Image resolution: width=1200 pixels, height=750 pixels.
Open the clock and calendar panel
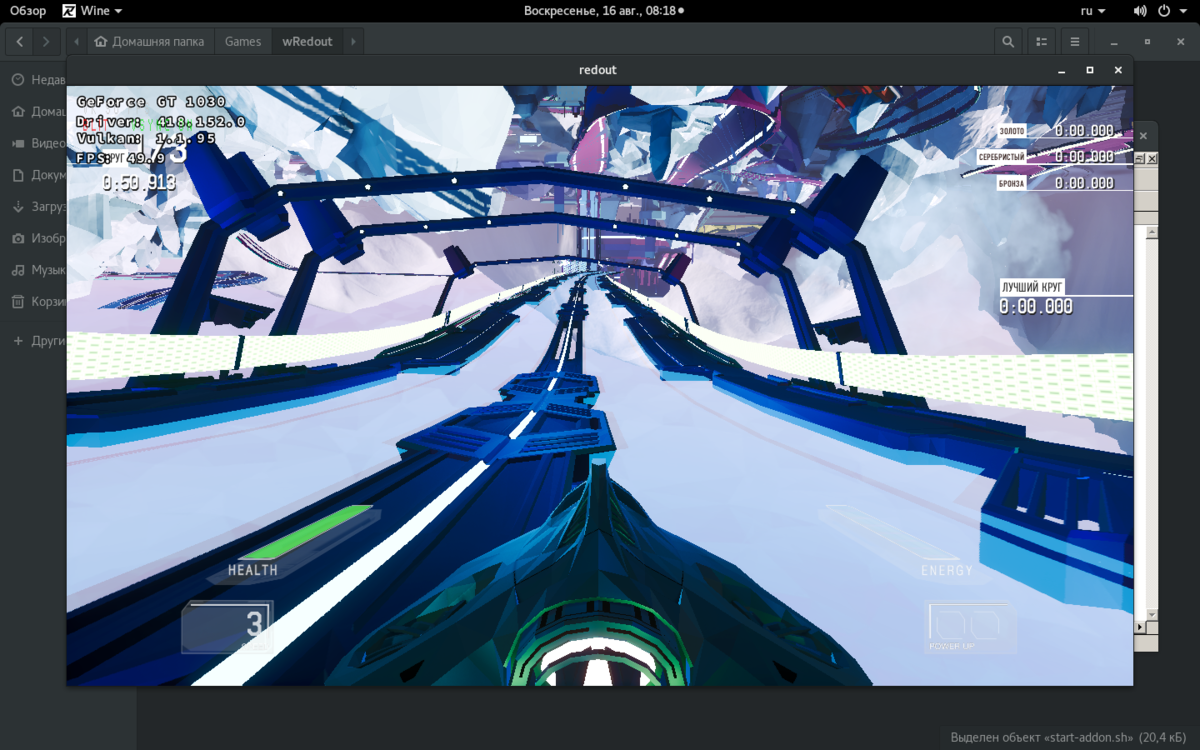[x=604, y=11]
